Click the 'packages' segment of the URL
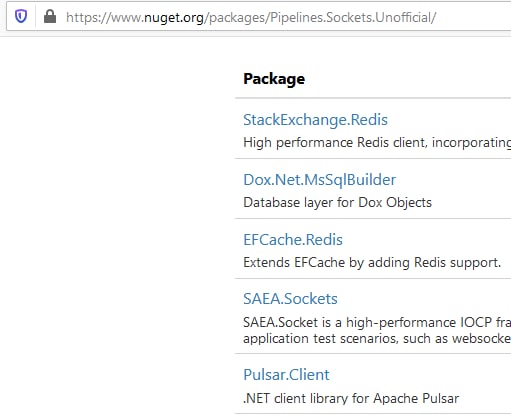The width and height of the screenshot is (511, 417). coord(237,18)
